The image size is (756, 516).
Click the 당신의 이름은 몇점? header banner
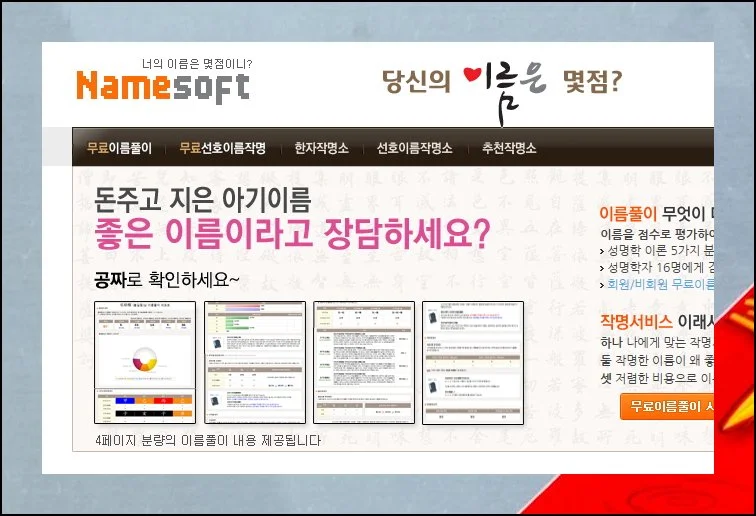point(501,82)
